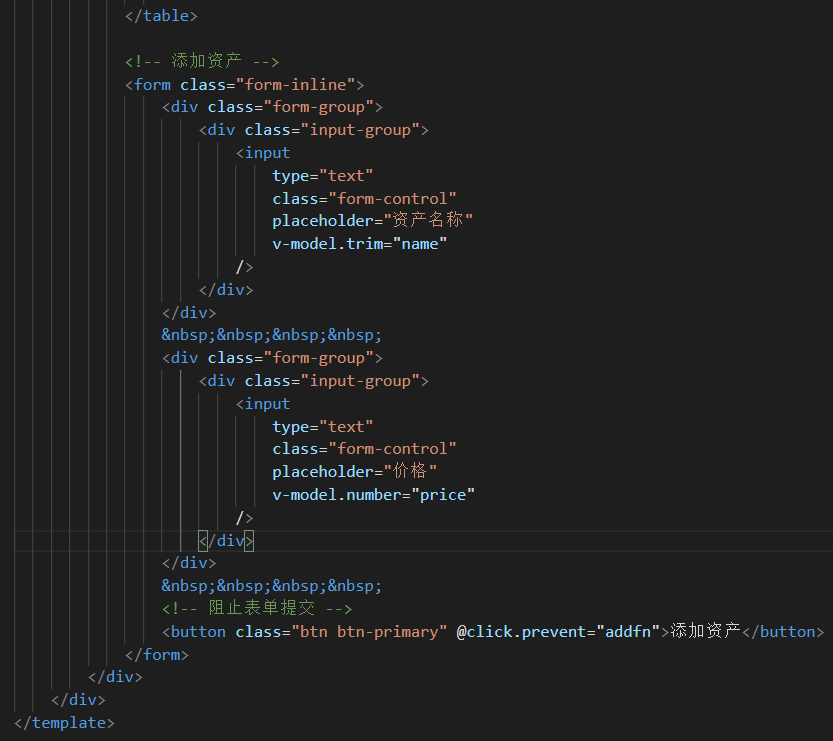Click placeholder="价格" attribute
Screen dimensions: 833x741
354,471
